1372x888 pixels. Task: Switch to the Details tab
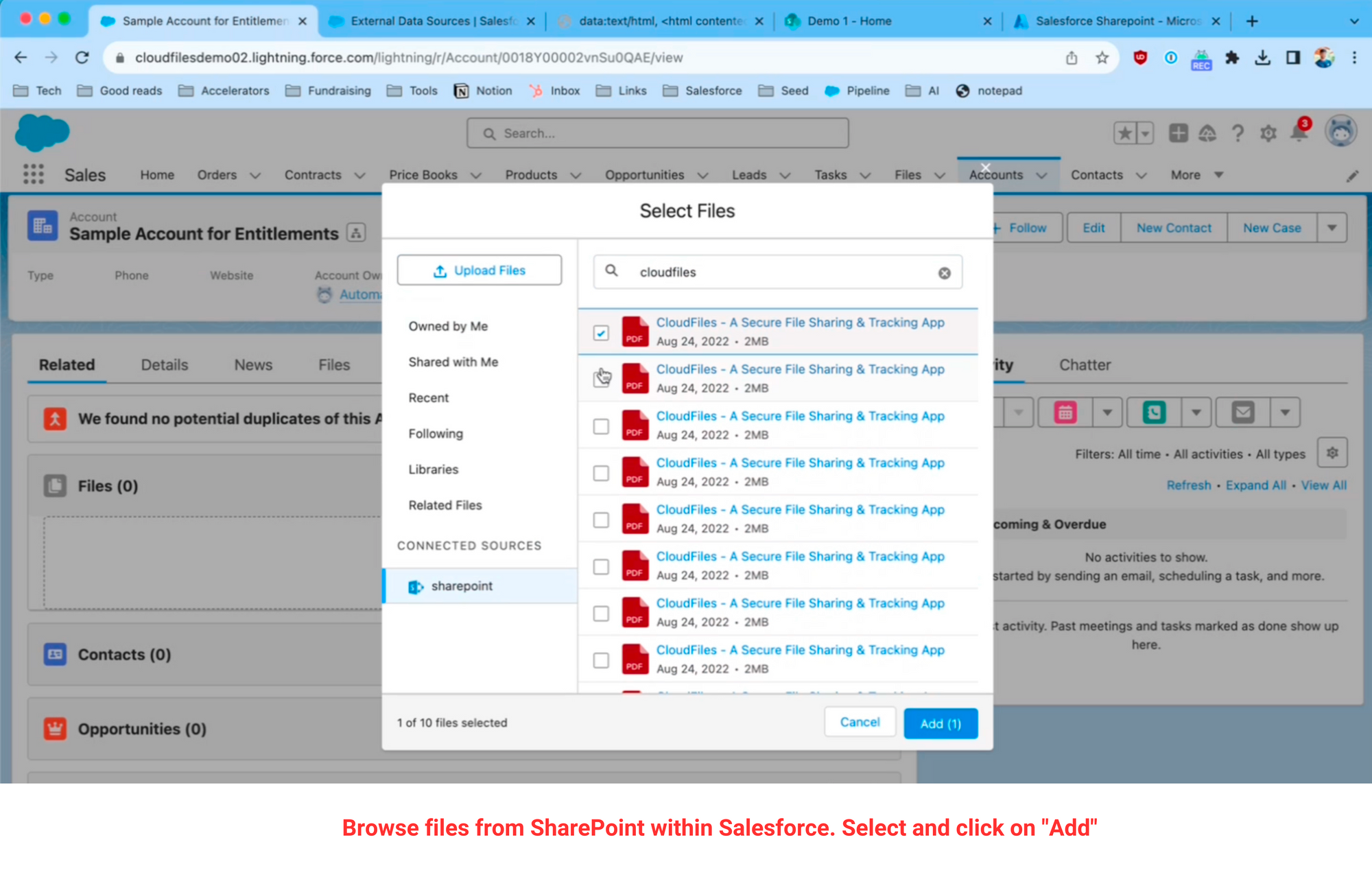[x=164, y=365]
